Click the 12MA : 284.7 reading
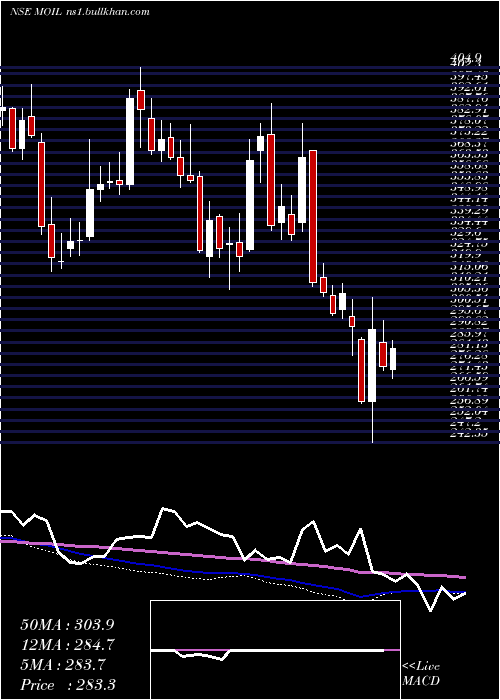This screenshot has height=700, width=500. pos(67,645)
